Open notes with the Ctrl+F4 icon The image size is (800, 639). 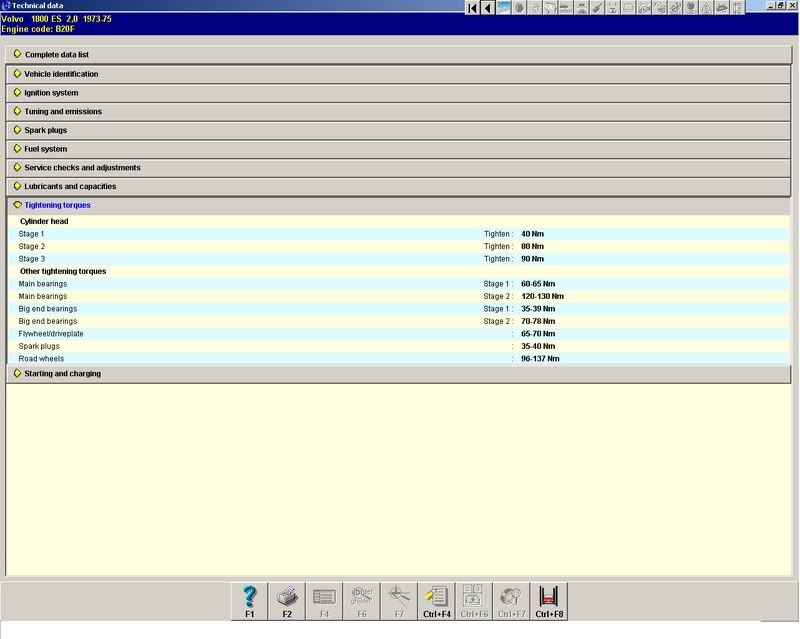[x=436, y=601]
